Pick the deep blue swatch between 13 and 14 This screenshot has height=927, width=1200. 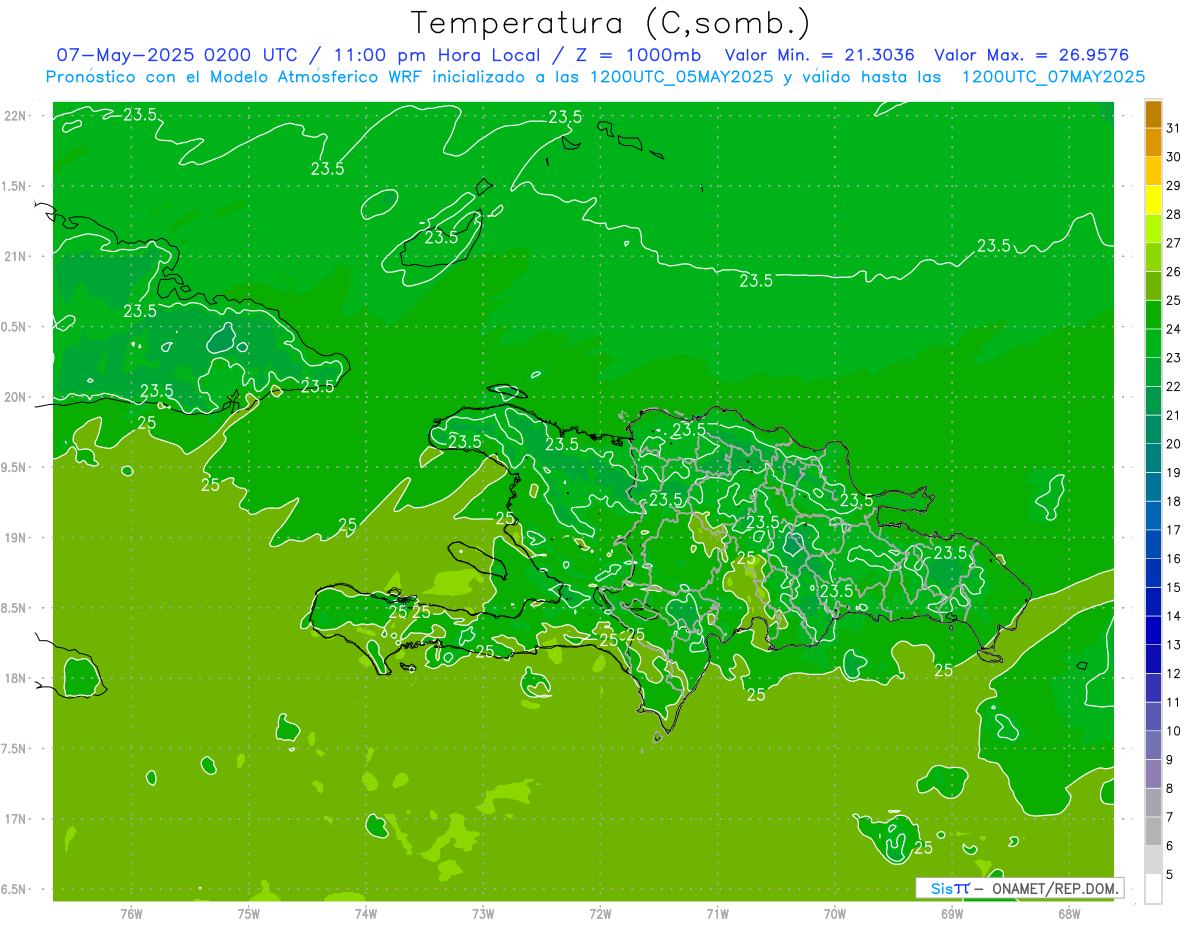click(1153, 630)
